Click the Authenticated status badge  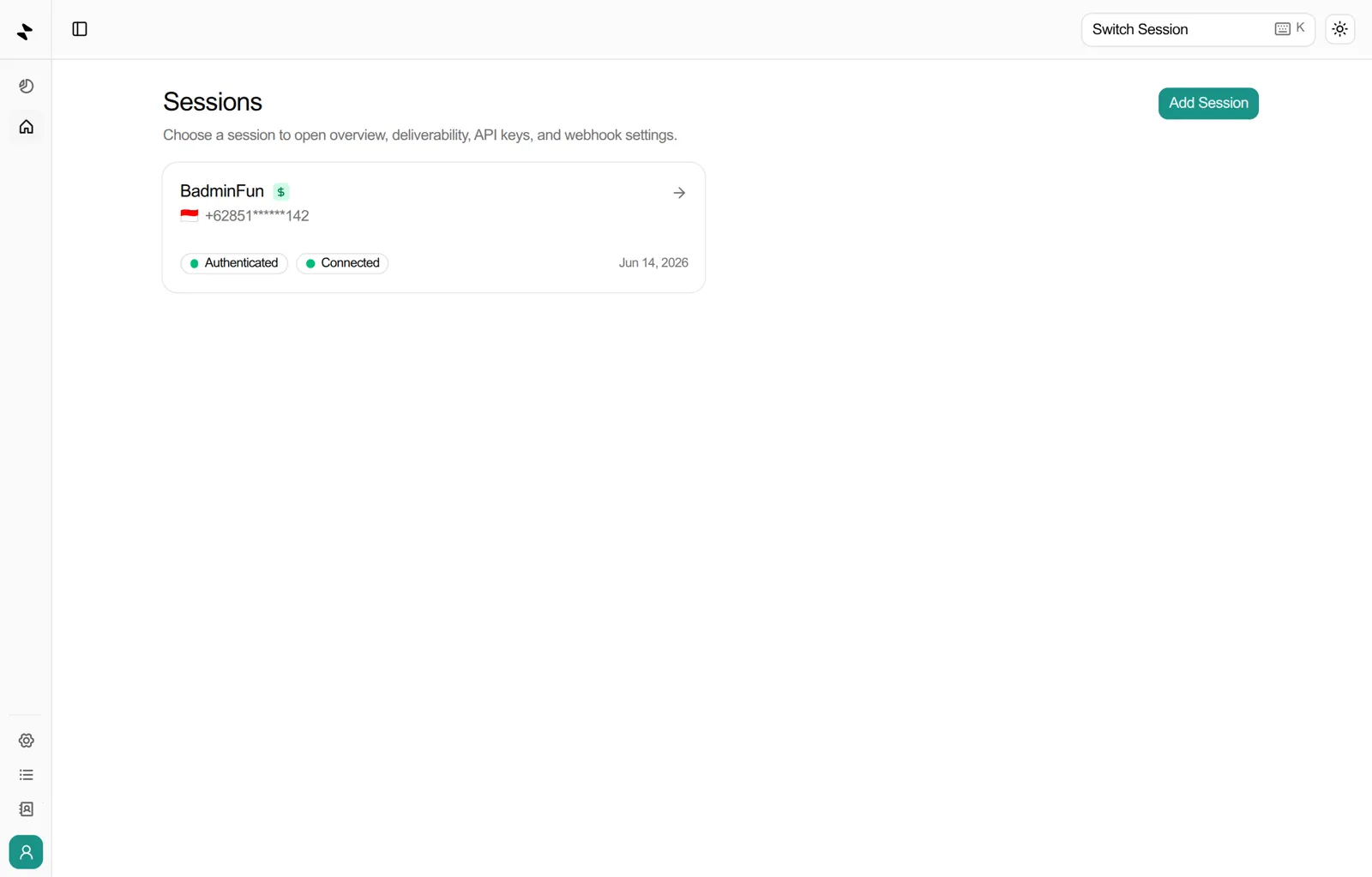(x=234, y=263)
